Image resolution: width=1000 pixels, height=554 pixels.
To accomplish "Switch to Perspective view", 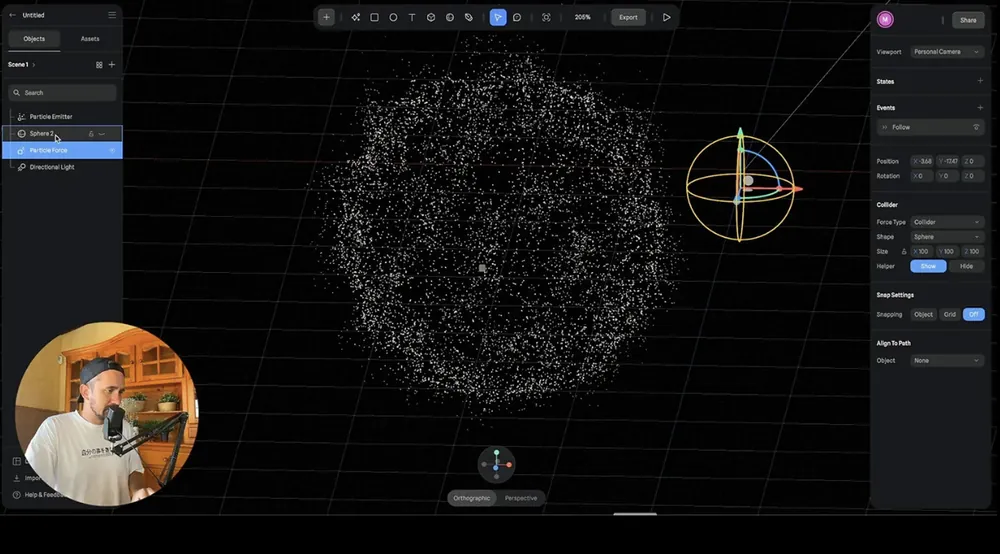I will (521, 498).
